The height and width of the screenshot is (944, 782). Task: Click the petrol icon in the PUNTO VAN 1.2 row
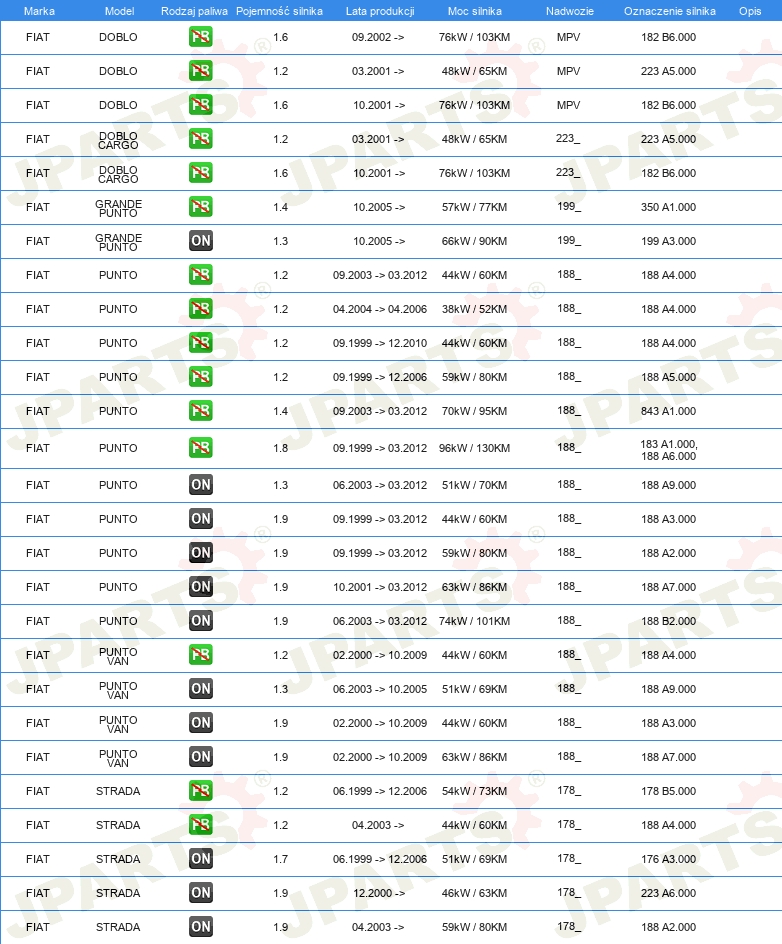[x=200, y=655]
